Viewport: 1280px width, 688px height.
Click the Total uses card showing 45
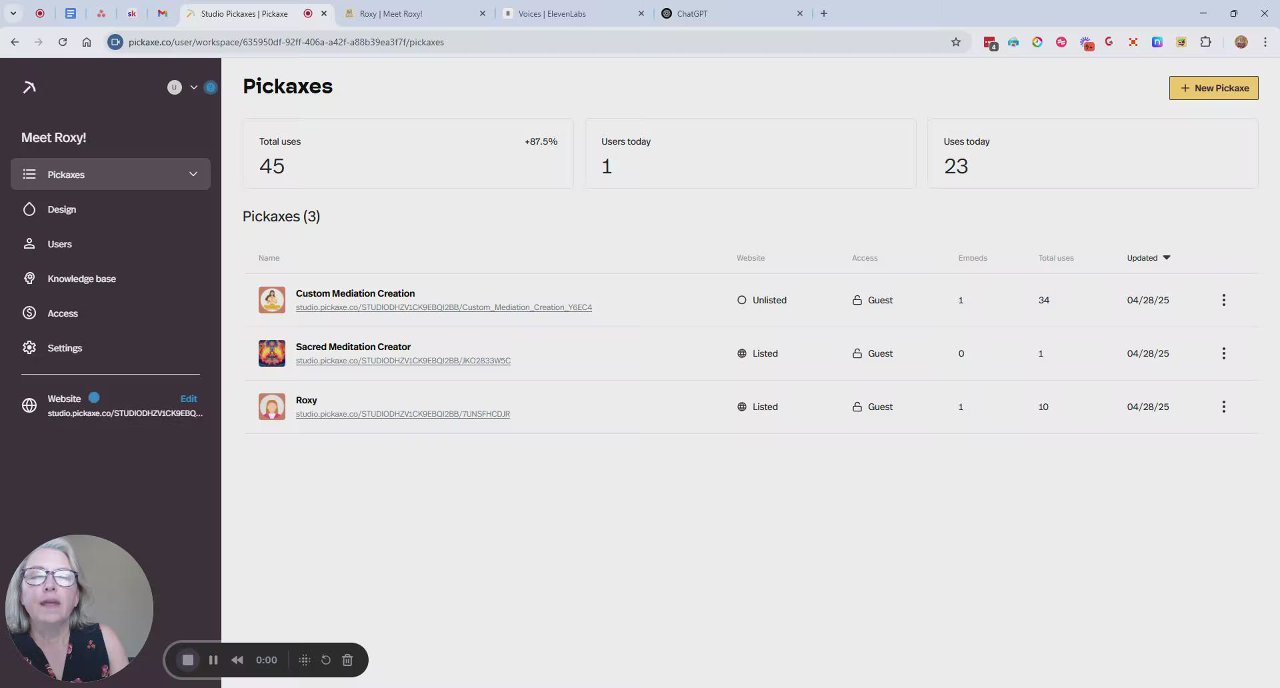click(408, 154)
